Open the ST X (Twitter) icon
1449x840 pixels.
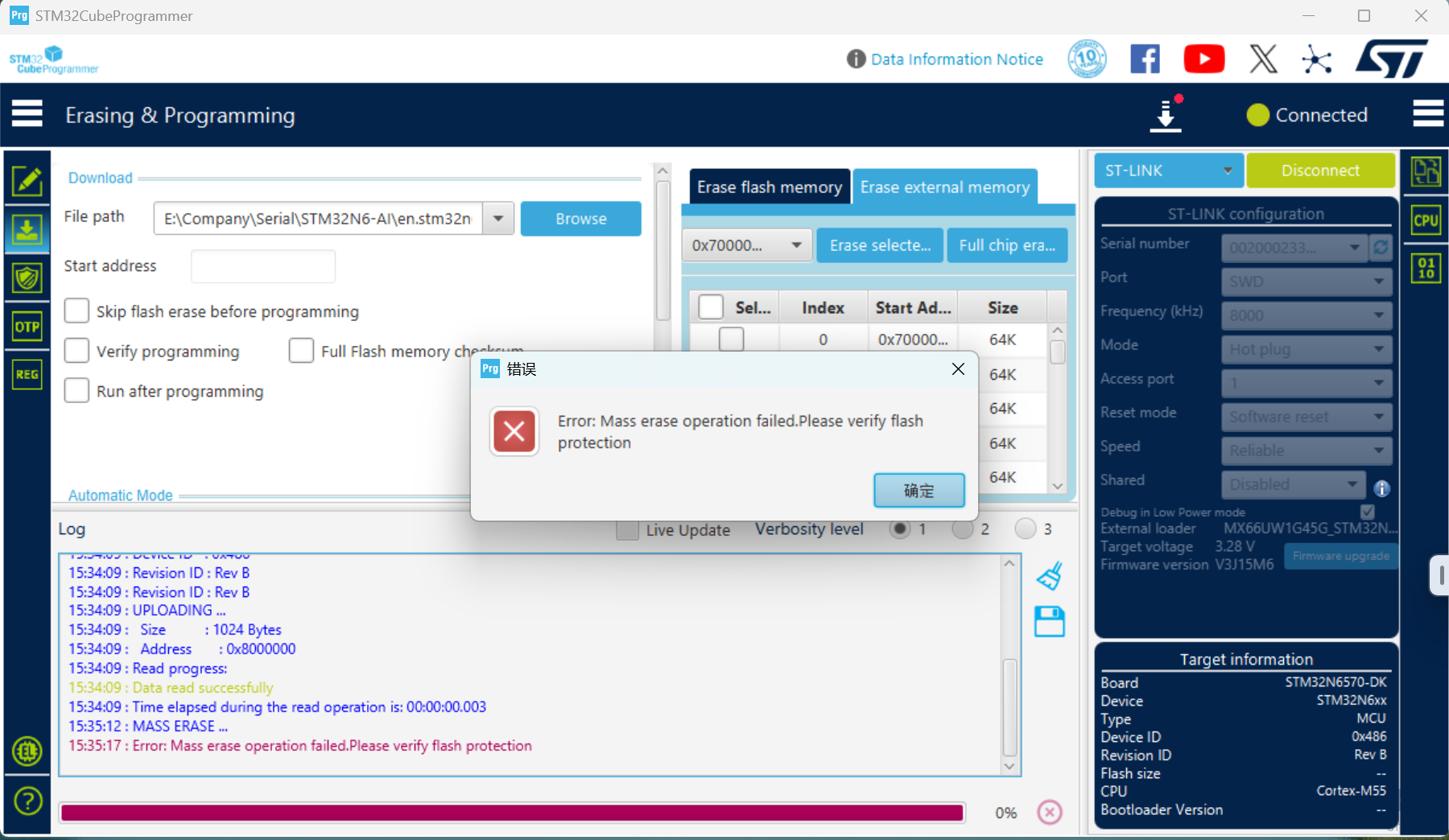pos(1263,59)
